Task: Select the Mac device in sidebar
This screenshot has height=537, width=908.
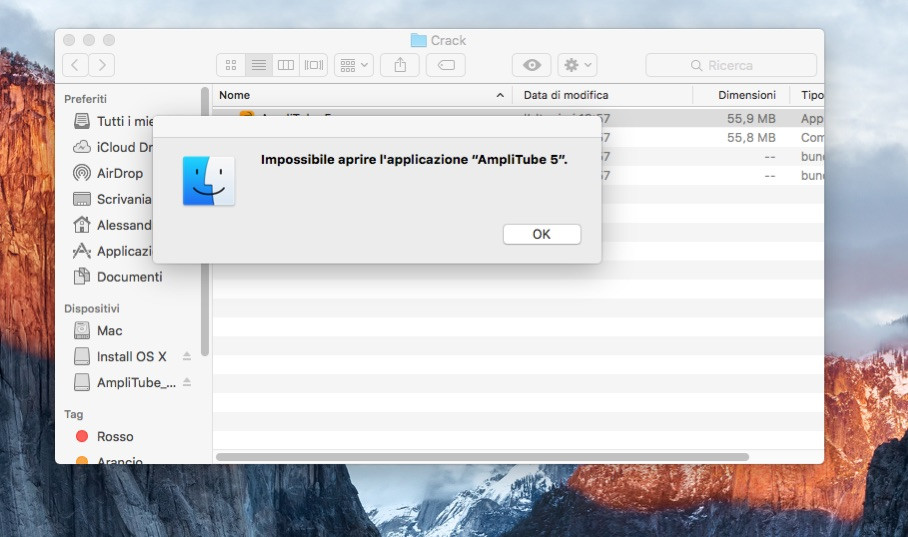Action: tap(98, 331)
